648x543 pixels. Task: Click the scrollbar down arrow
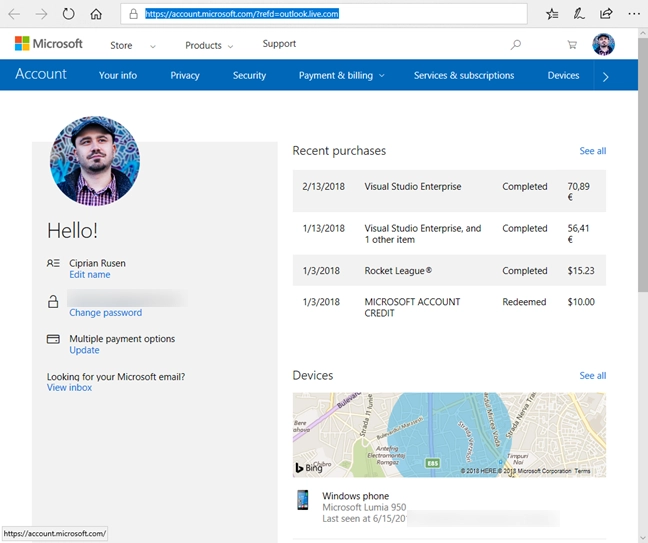click(643, 538)
